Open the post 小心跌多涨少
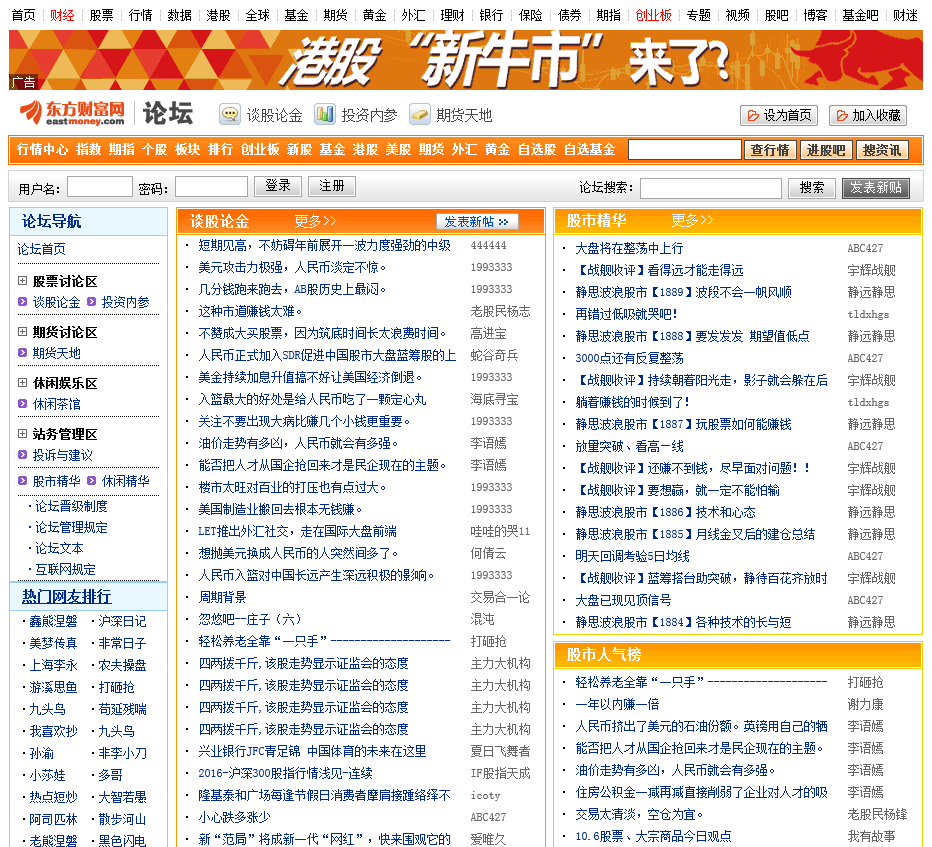Image resolution: width=932 pixels, height=847 pixels. tap(234, 817)
